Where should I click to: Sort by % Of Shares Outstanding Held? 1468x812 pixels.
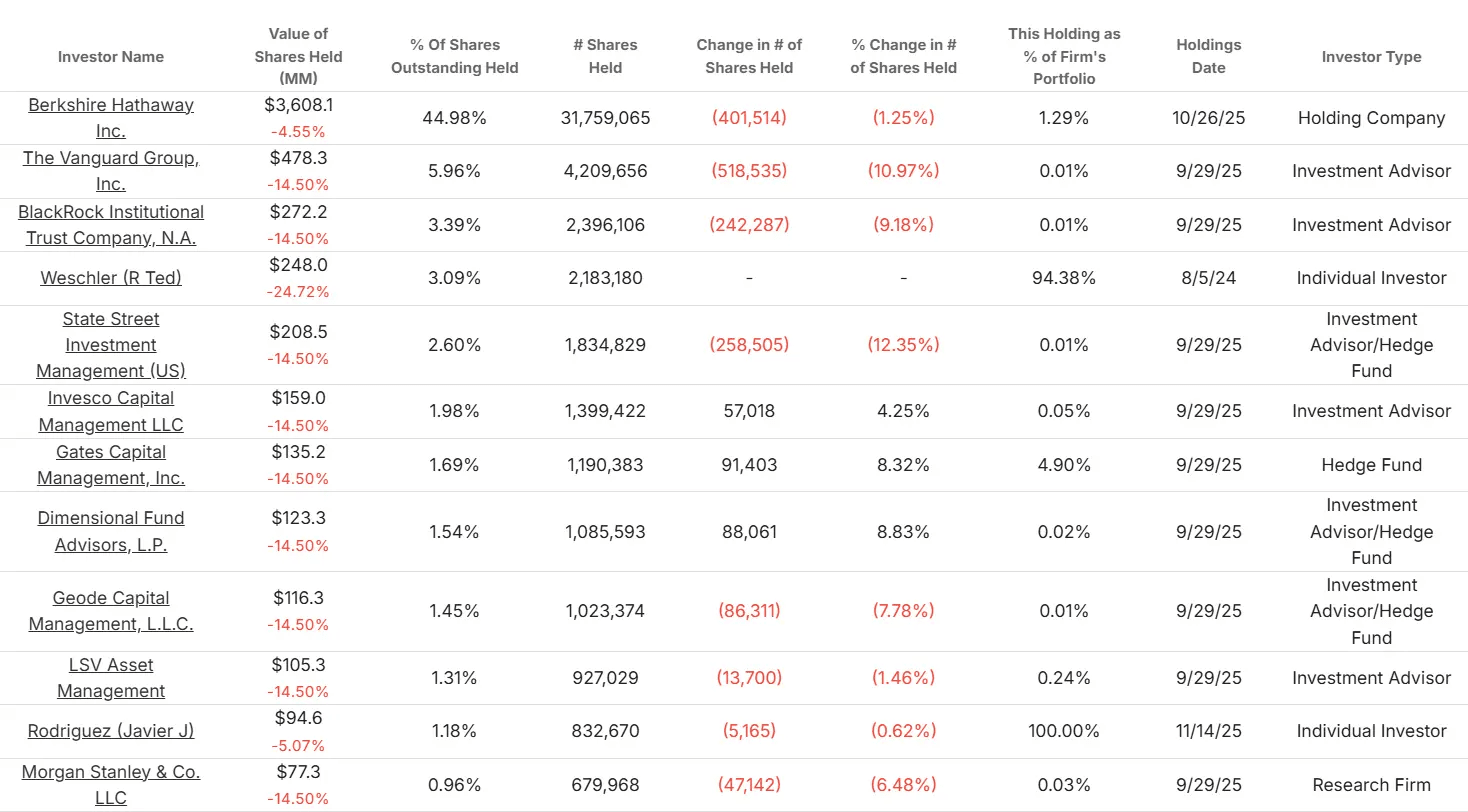[x=455, y=56]
